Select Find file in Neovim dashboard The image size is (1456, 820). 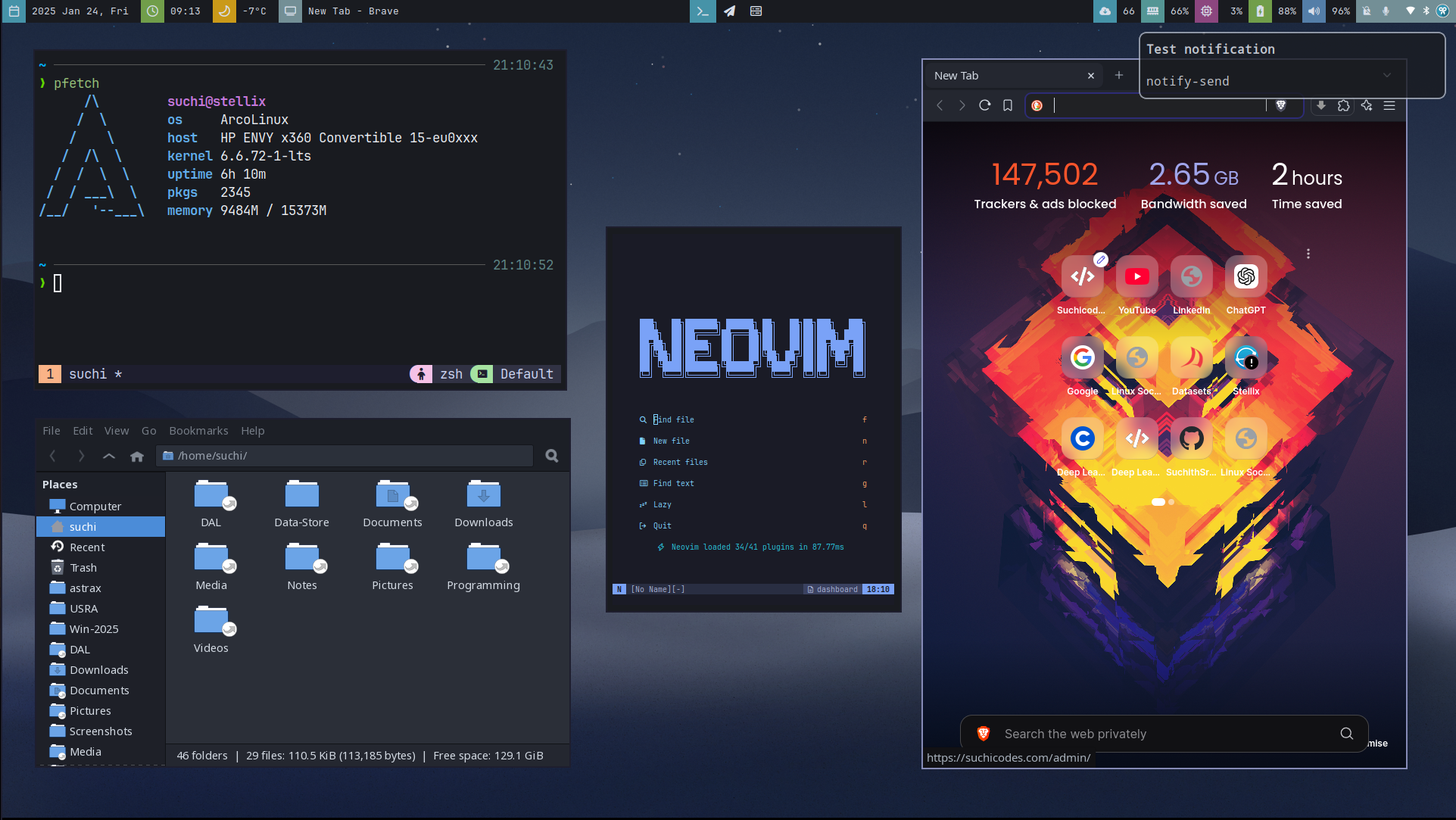point(753,419)
